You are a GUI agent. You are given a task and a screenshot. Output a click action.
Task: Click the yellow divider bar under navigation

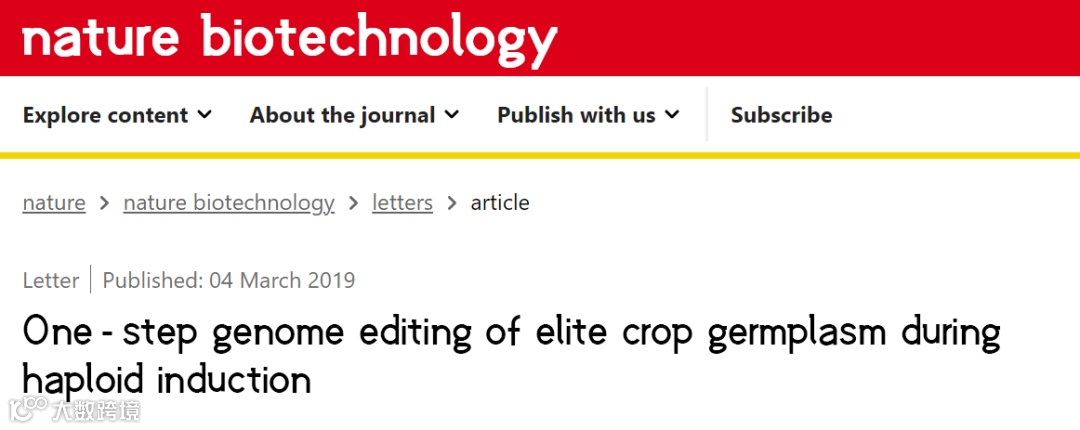pyautogui.click(x=540, y=155)
